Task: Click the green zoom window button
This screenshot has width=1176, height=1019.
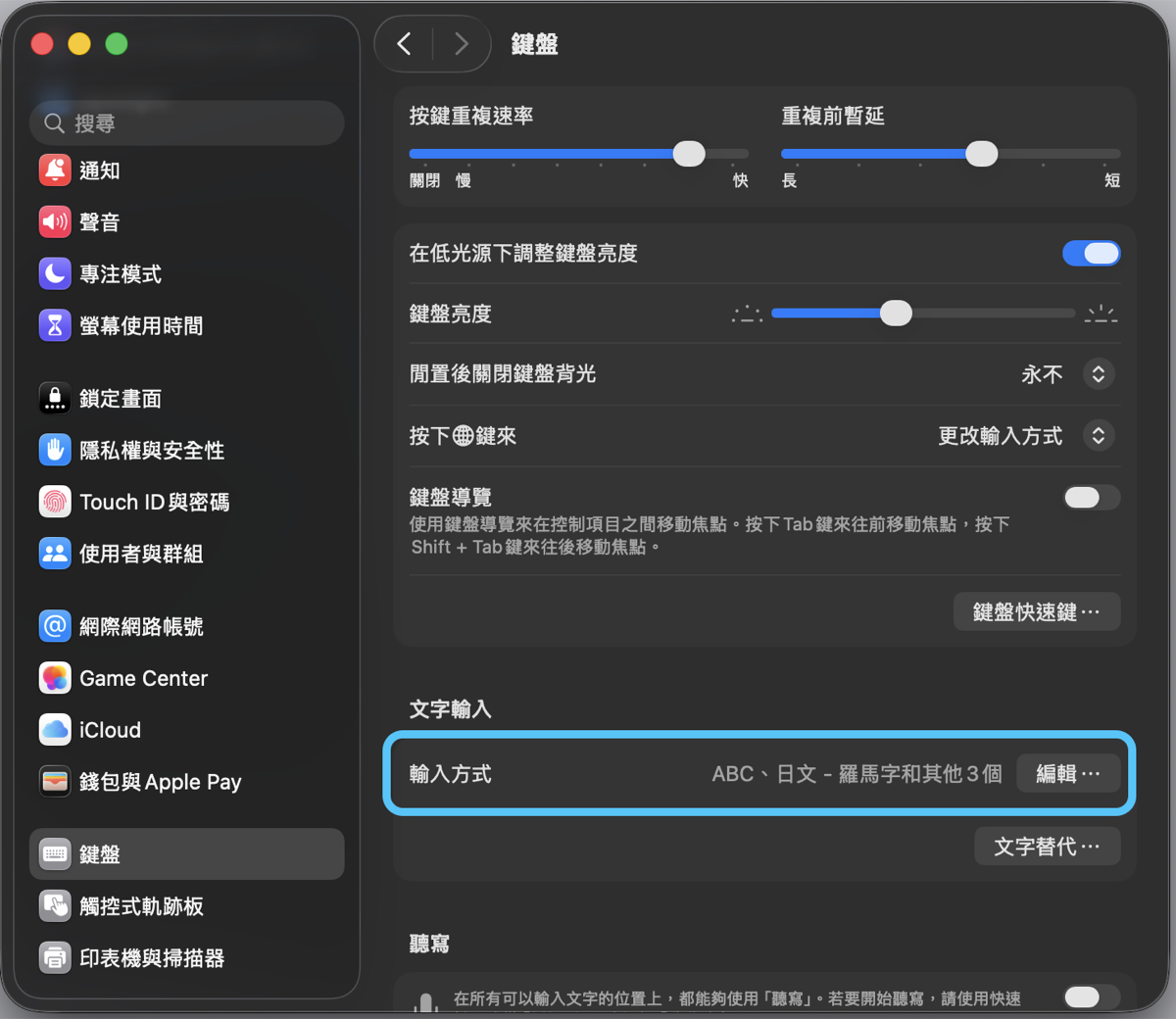Action: point(117,44)
